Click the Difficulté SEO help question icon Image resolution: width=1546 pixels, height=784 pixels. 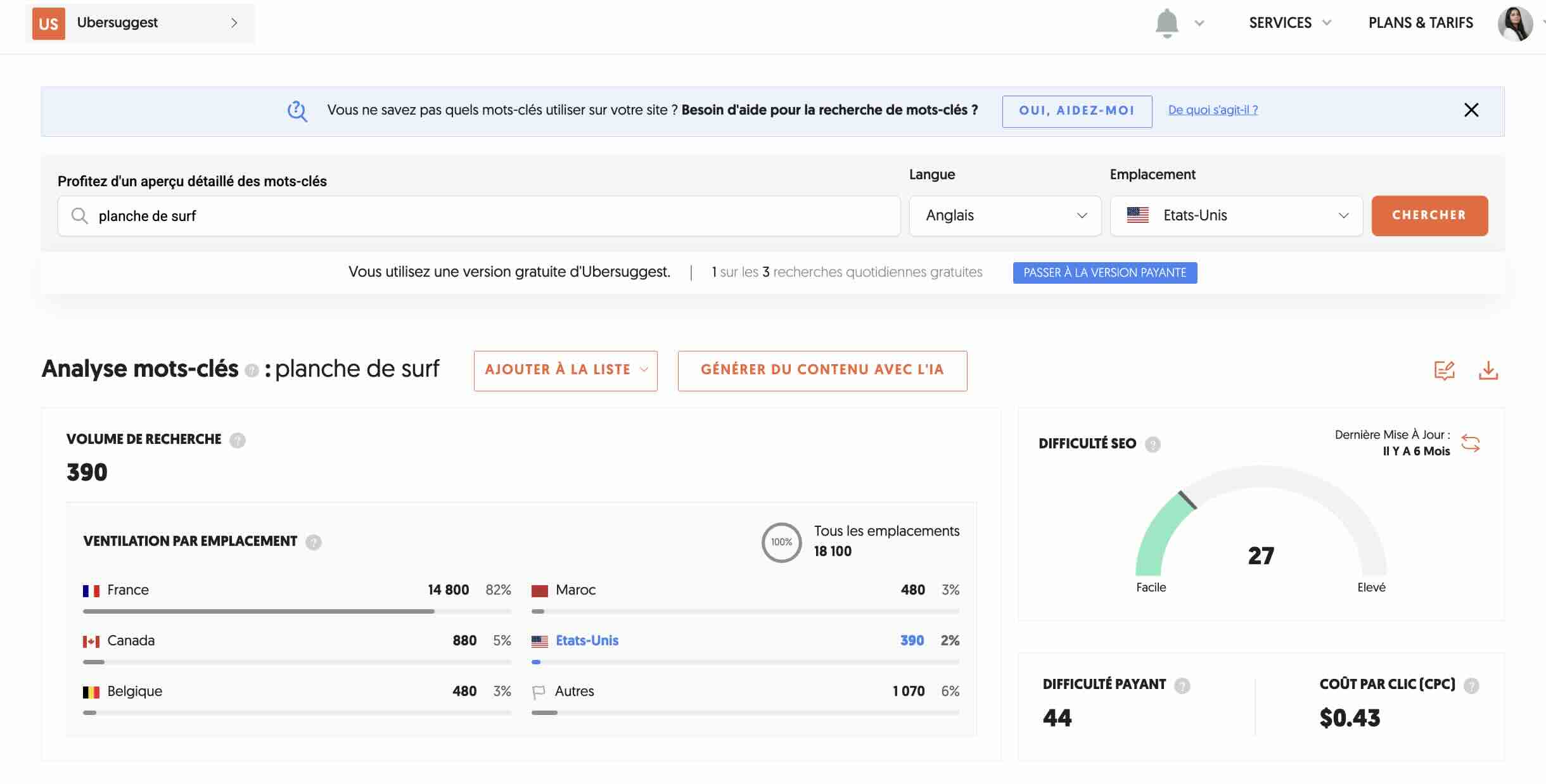pyautogui.click(x=1153, y=445)
